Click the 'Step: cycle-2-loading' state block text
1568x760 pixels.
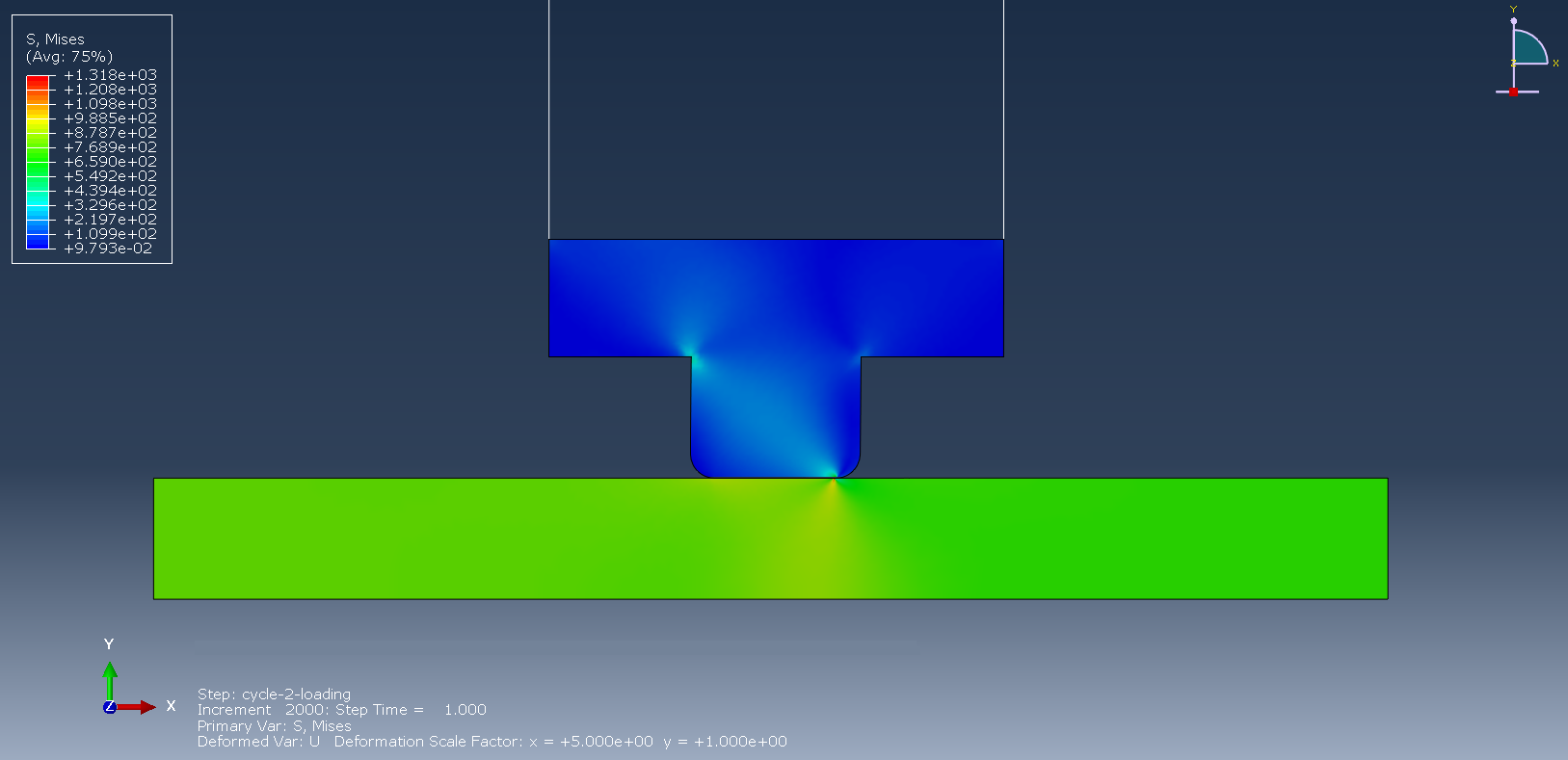coord(274,694)
